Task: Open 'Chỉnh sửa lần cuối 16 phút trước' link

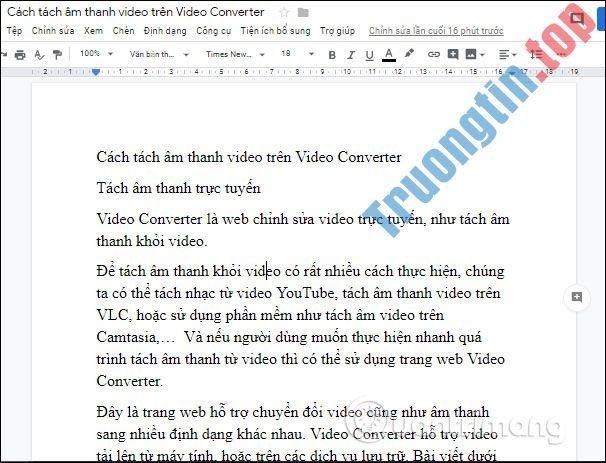Action: coord(436,31)
